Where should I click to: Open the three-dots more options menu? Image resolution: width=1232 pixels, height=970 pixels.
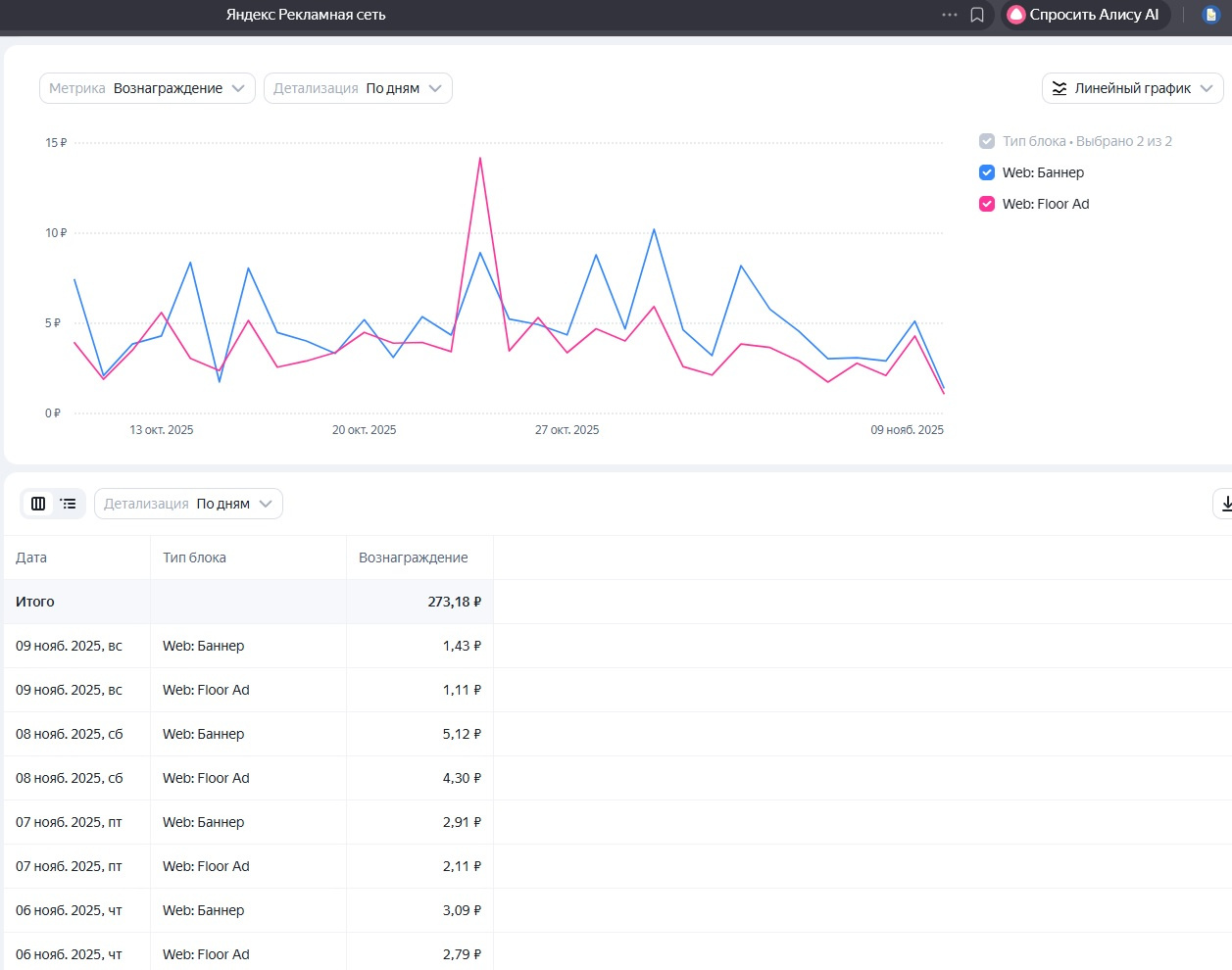(x=949, y=15)
